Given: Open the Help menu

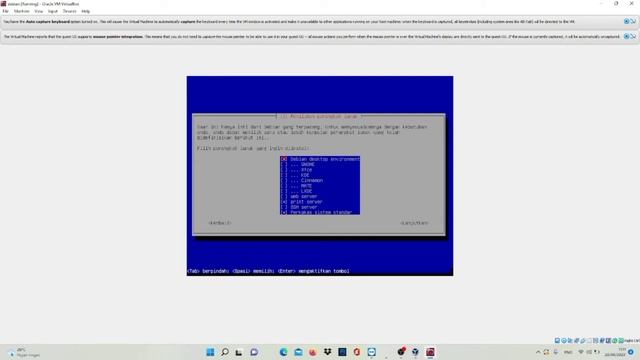Looking at the screenshot, I should pos(85,11).
